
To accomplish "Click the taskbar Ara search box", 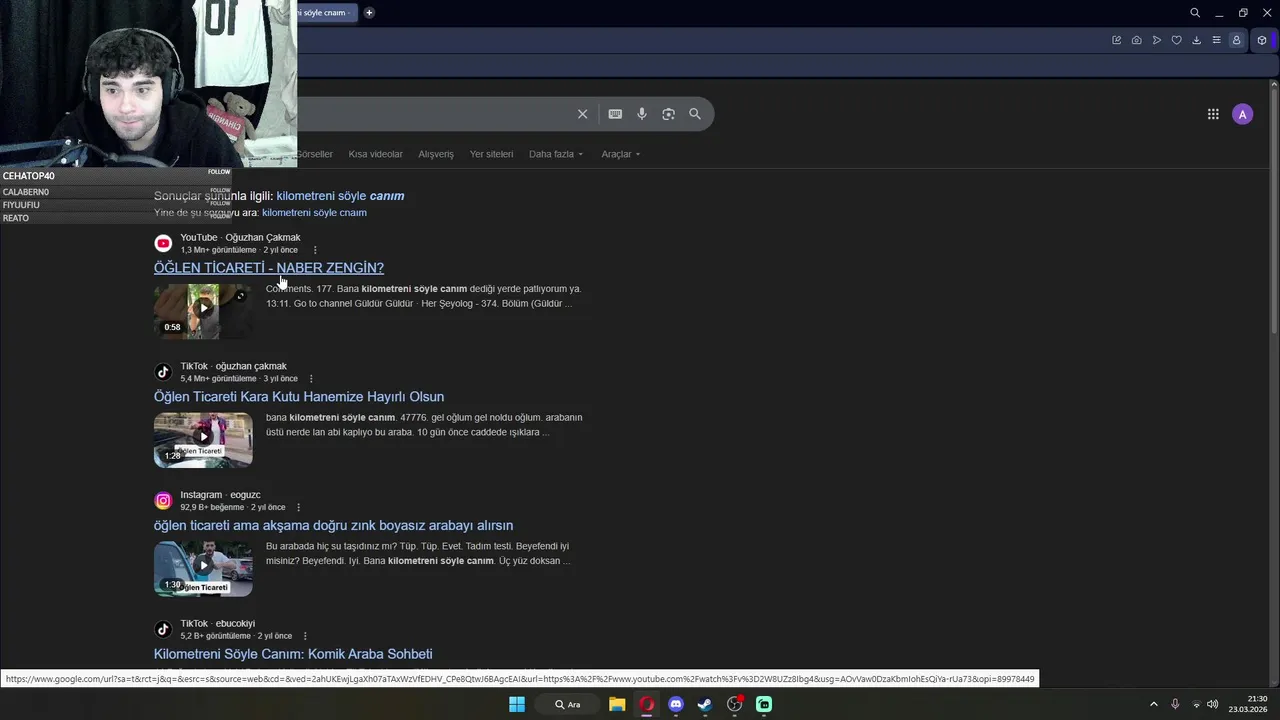I will (567, 704).
